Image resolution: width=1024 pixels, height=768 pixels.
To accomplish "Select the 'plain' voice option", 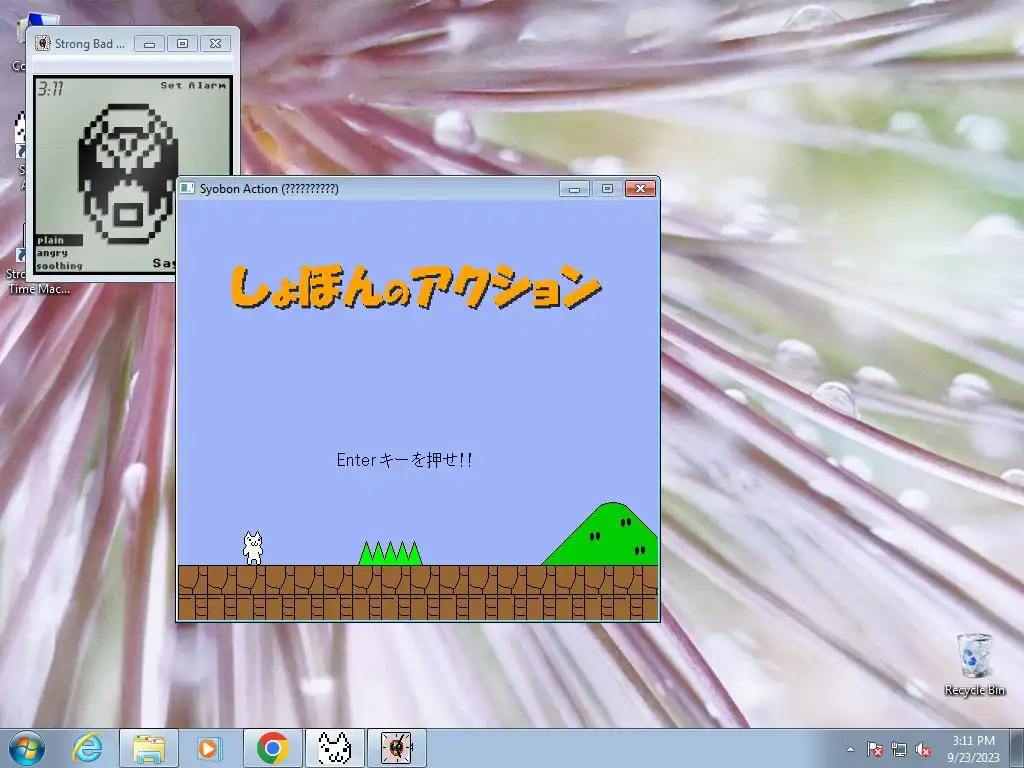I will tap(58, 240).
